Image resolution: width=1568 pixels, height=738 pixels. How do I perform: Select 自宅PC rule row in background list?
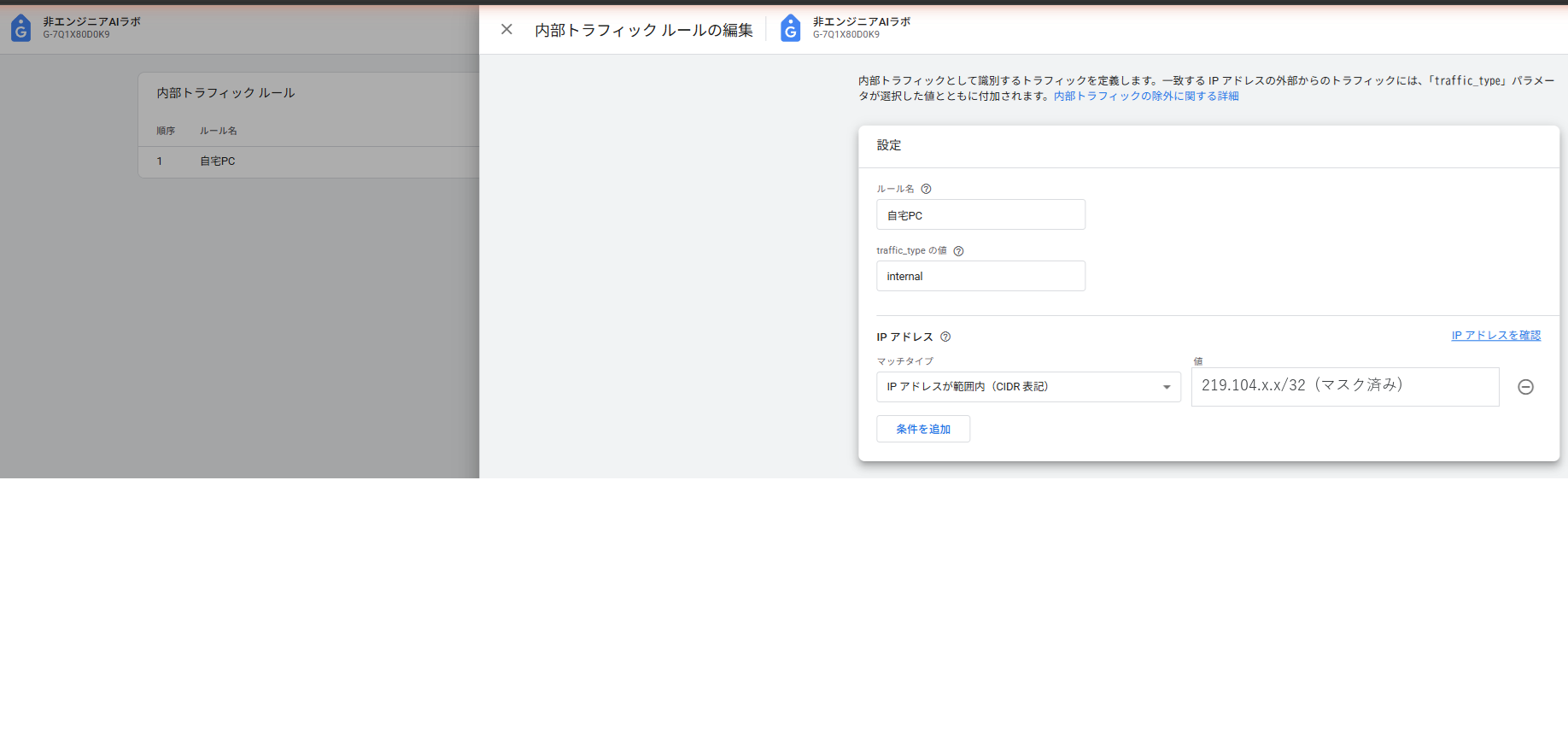click(308, 161)
